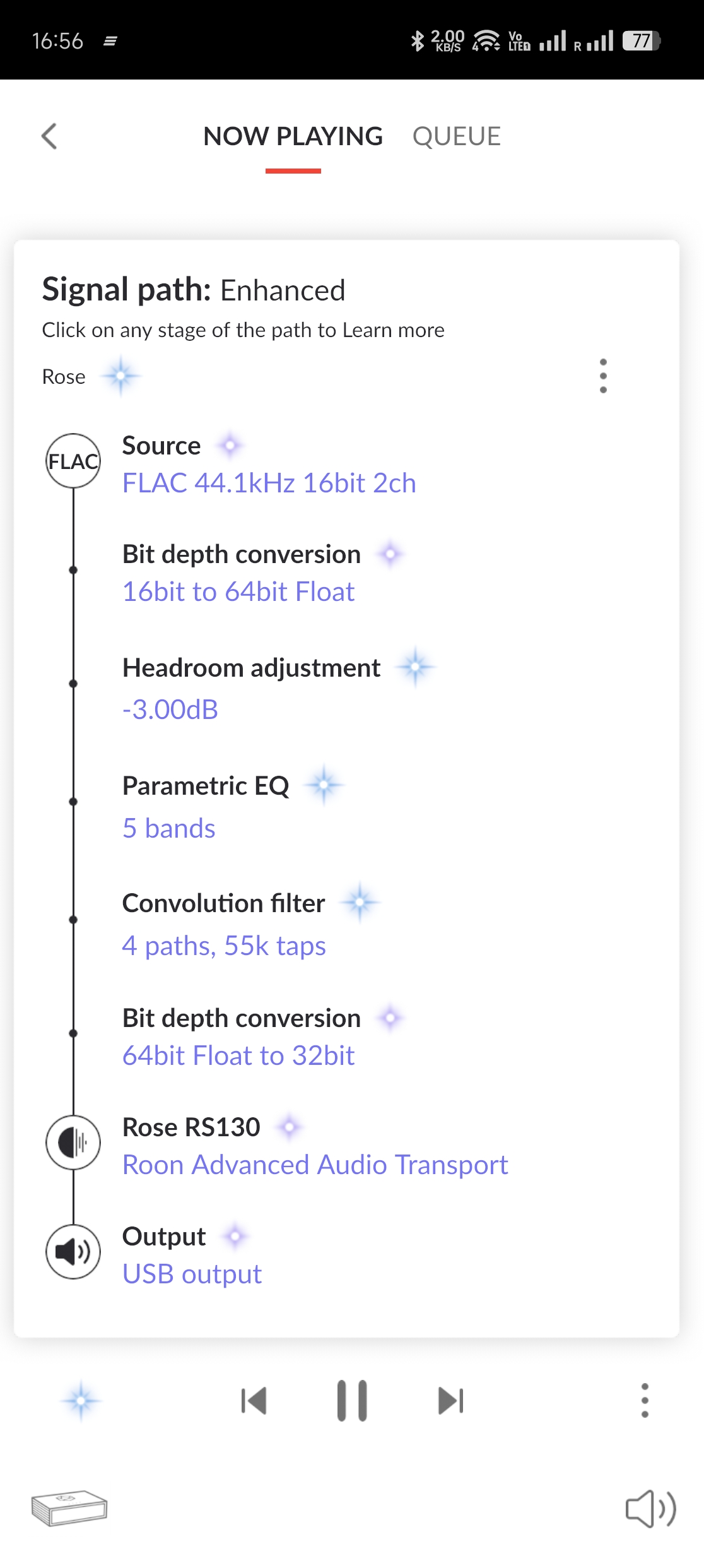
Task: Skip to the previous track
Action: (x=254, y=1401)
